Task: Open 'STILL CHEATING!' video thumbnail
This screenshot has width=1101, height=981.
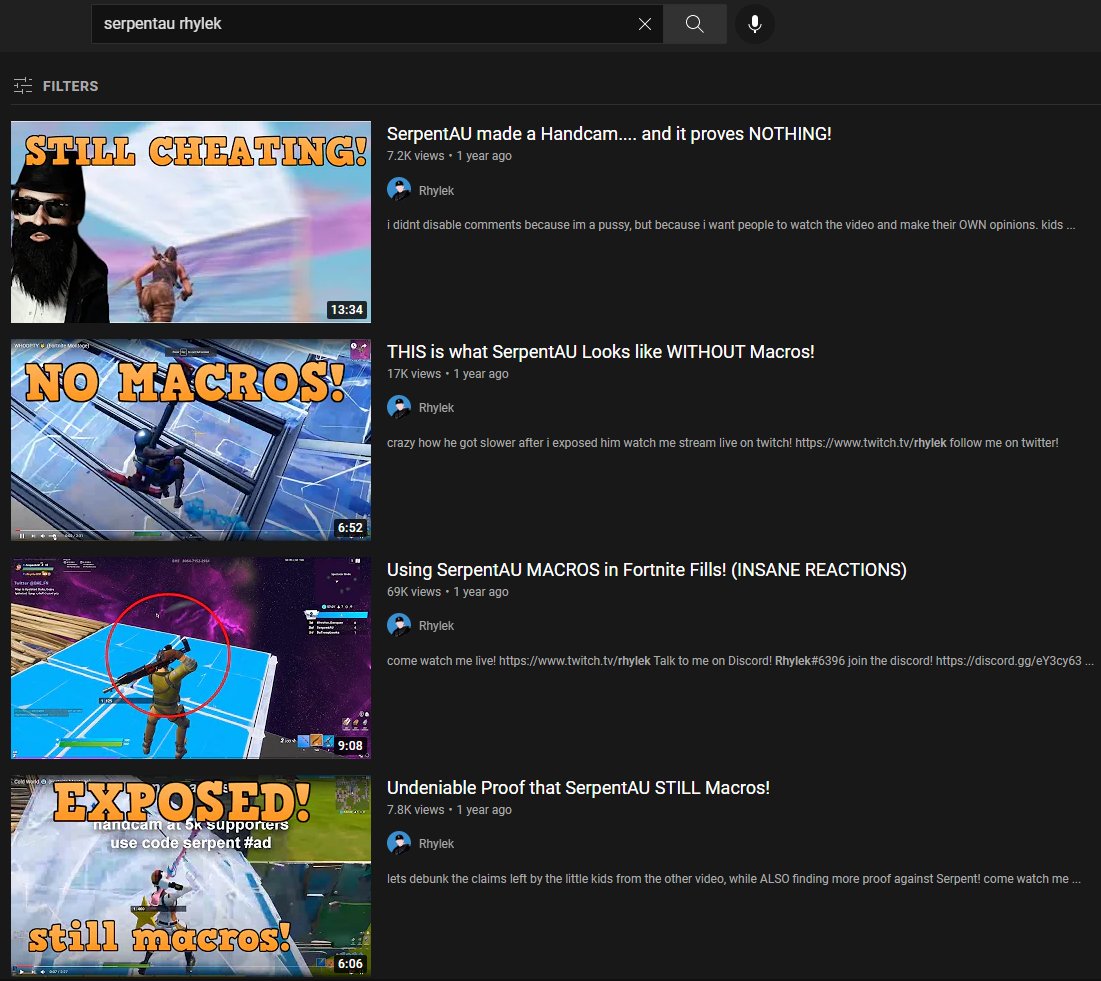Action: click(190, 221)
